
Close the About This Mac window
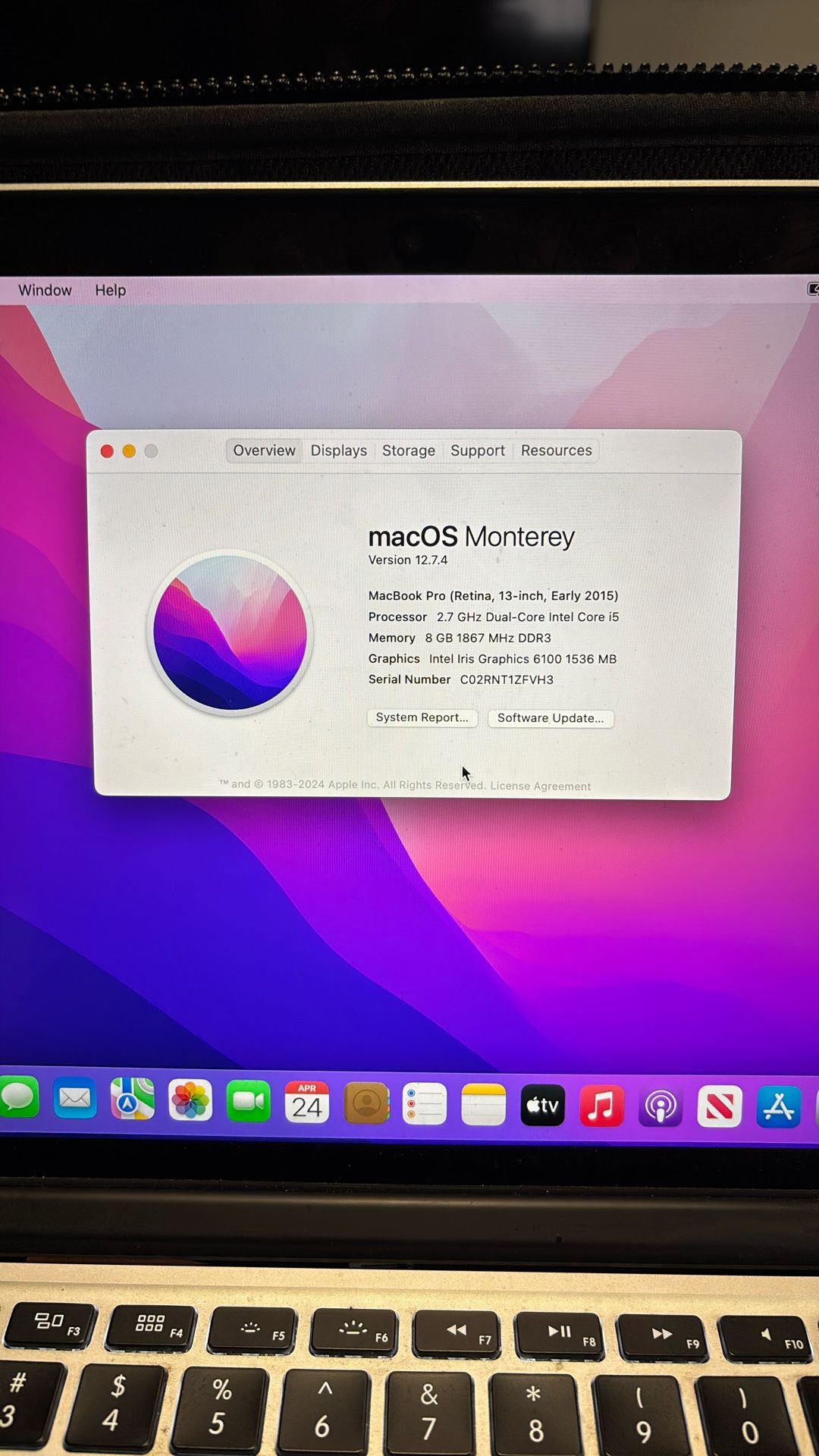(107, 451)
